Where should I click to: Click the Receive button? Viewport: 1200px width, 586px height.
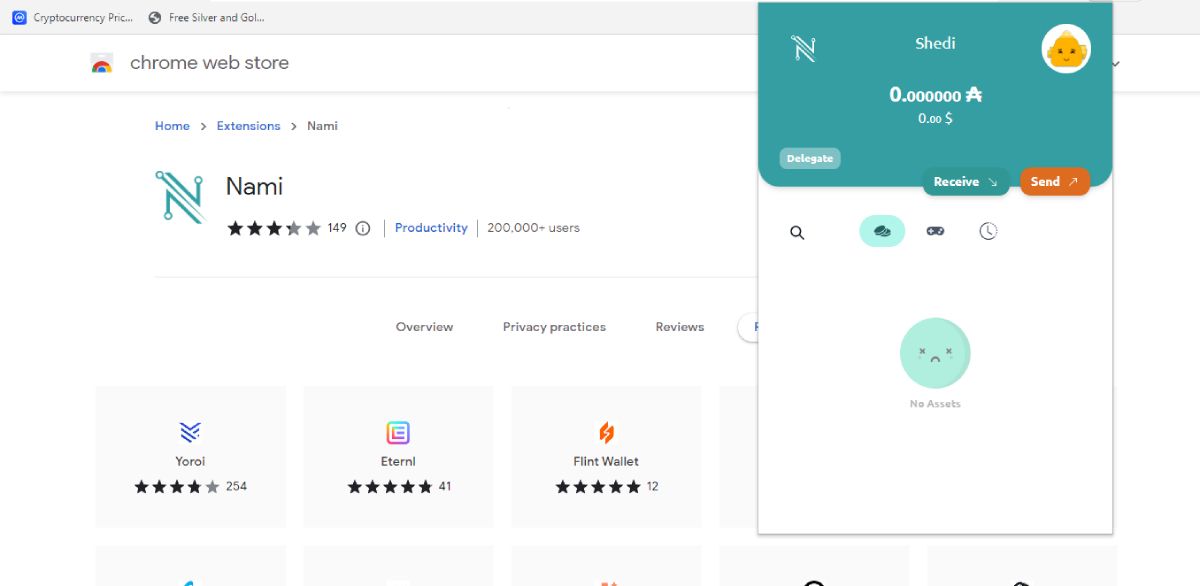tap(965, 181)
